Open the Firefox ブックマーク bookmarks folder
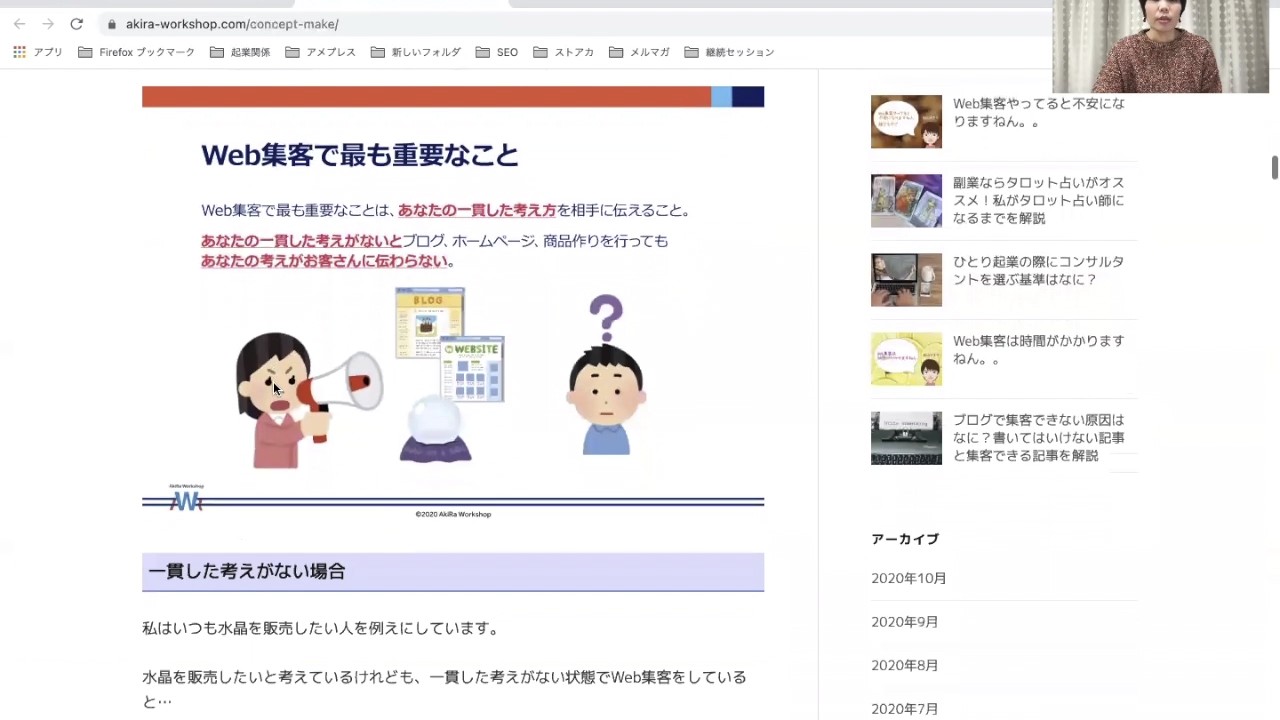 coord(136,52)
